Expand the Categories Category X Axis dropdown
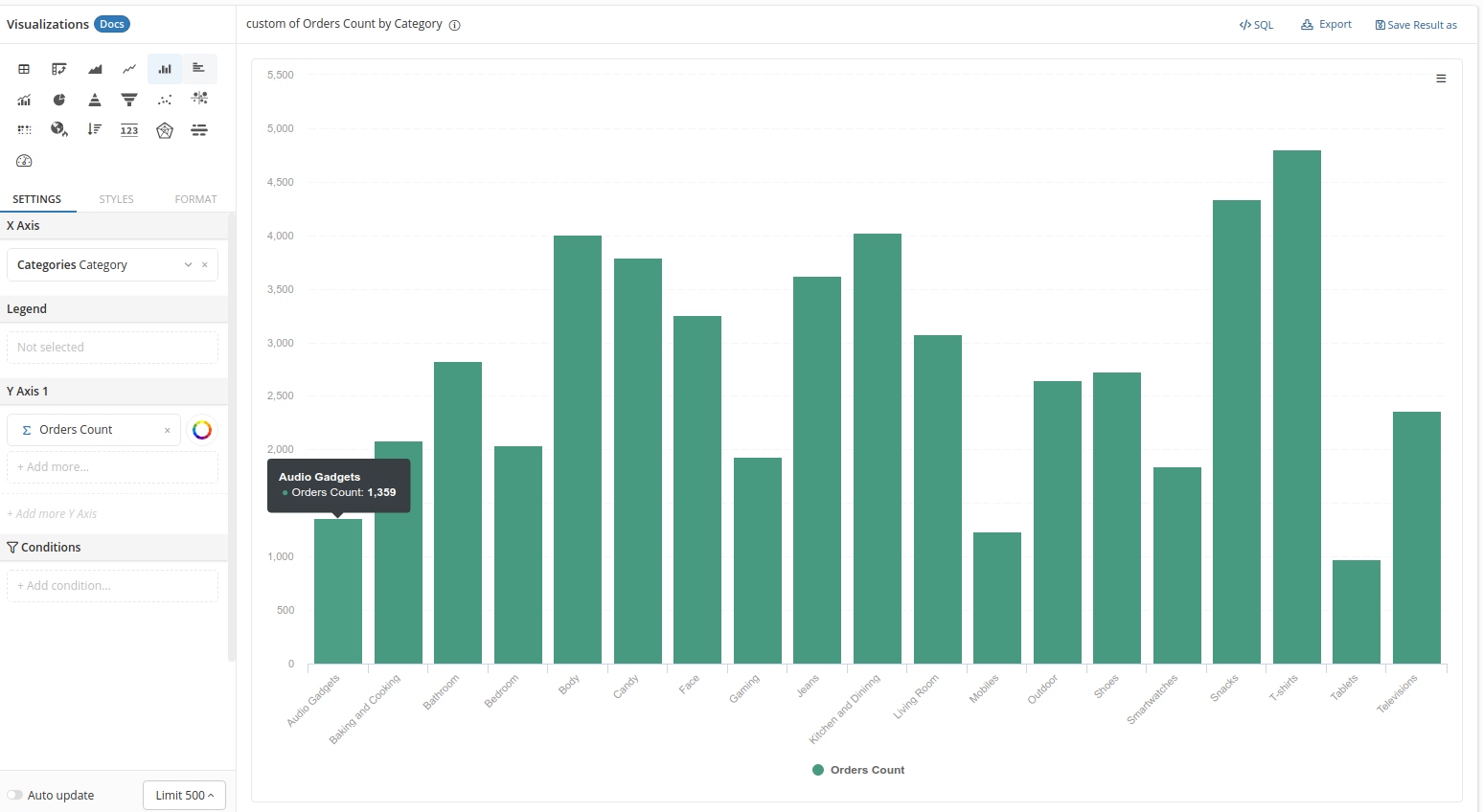The height and width of the screenshot is (812, 1483). coord(188,265)
